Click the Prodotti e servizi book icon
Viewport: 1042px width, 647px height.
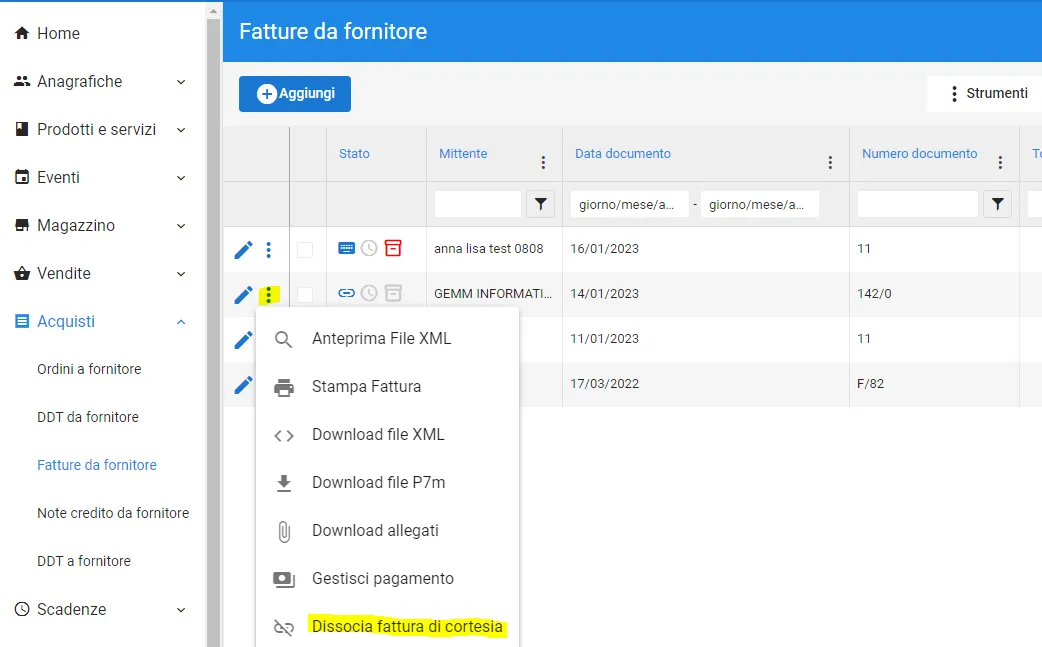tap(22, 129)
